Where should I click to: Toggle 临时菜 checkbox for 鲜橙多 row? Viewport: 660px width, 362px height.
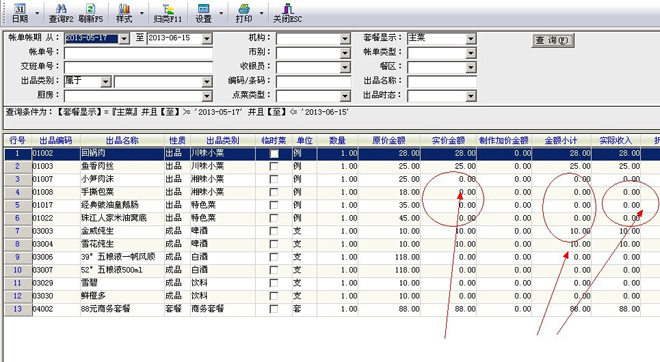point(274,296)
